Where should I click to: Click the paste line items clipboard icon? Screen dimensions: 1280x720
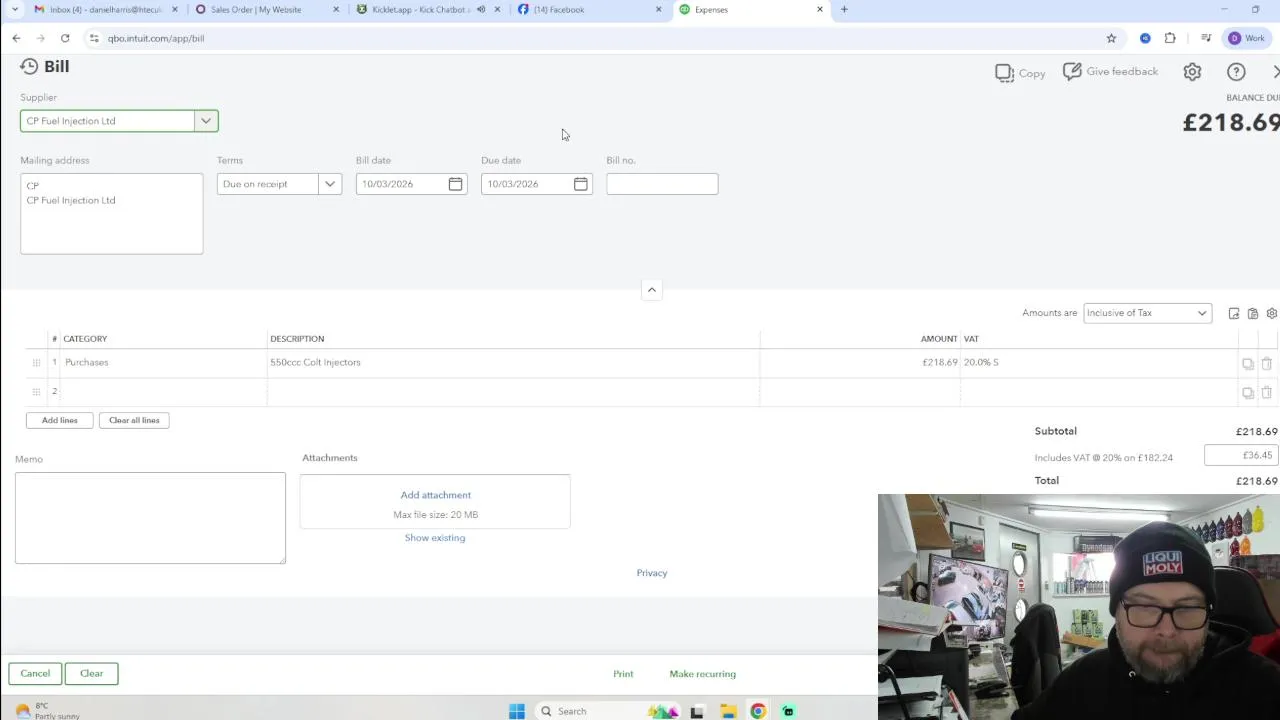pyautogui.click(x=1253, y=313)
